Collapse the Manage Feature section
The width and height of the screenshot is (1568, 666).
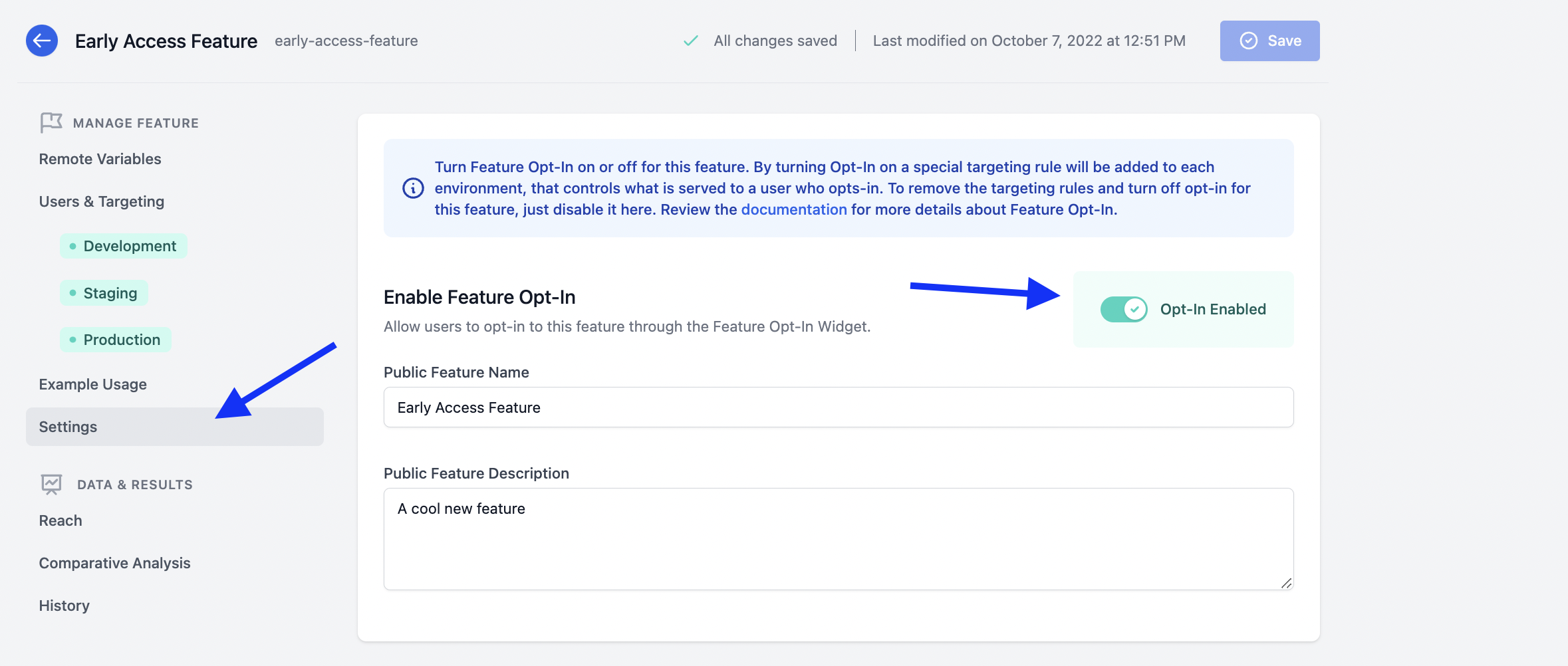tap(135, 122)
